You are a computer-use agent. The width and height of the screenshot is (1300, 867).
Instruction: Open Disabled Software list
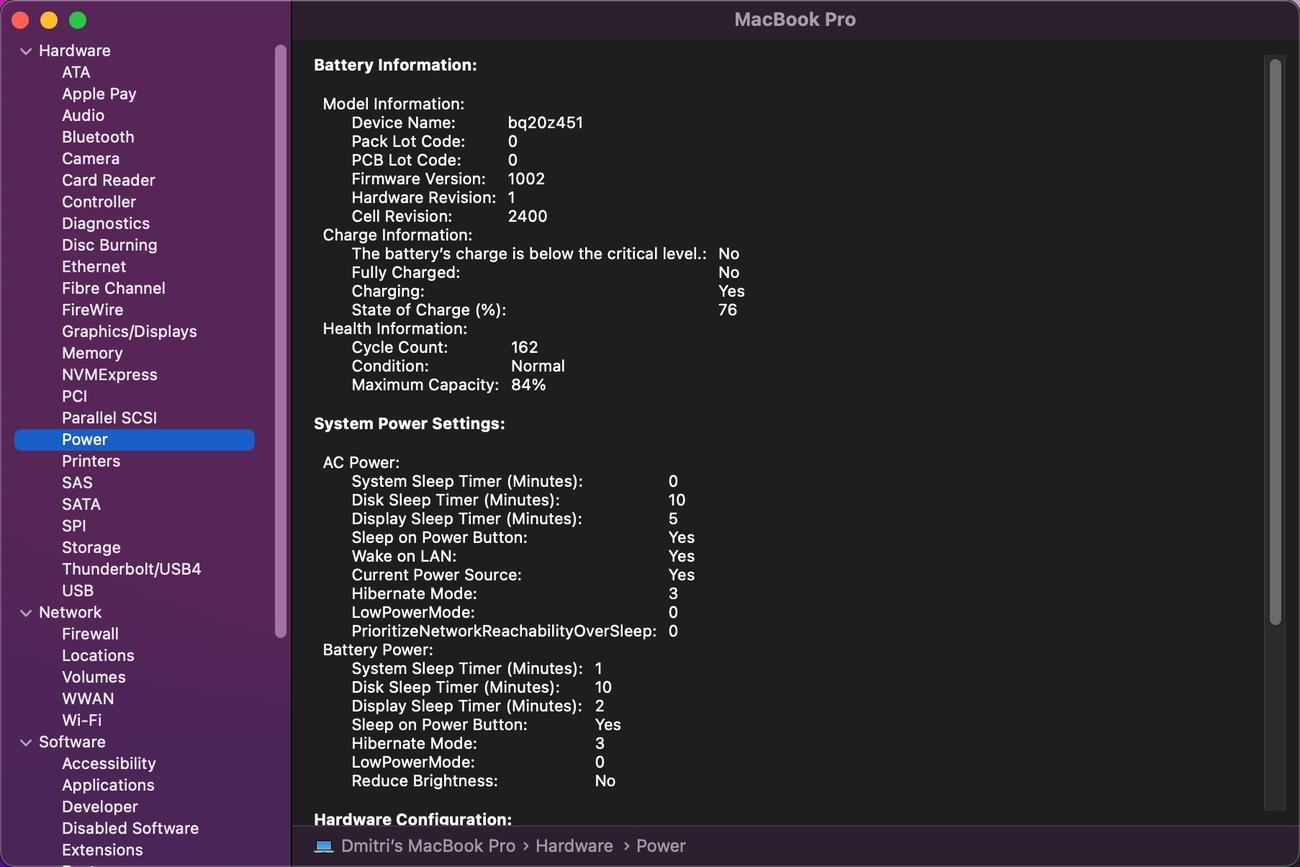[130, 828]
